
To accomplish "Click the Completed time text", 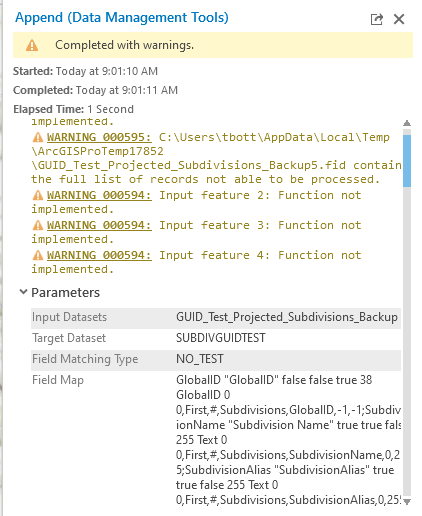I will pyautogui.click(x=95, y=90).
